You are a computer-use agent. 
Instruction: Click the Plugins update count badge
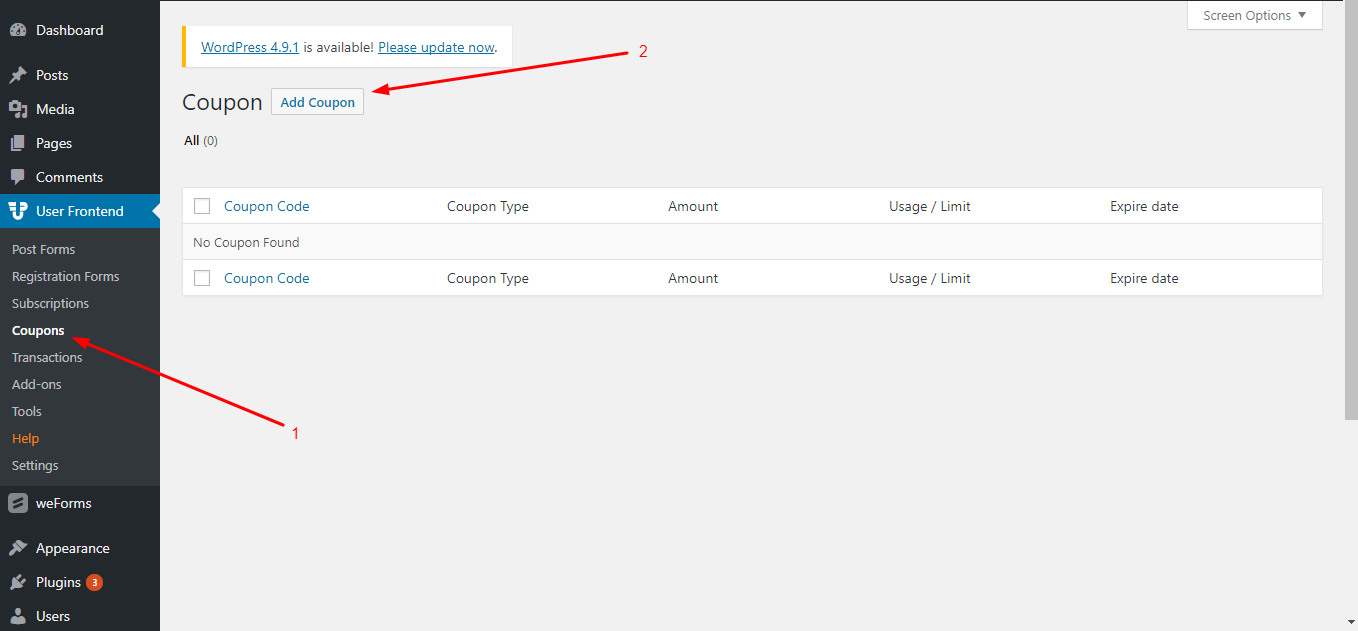pos(94,582)
